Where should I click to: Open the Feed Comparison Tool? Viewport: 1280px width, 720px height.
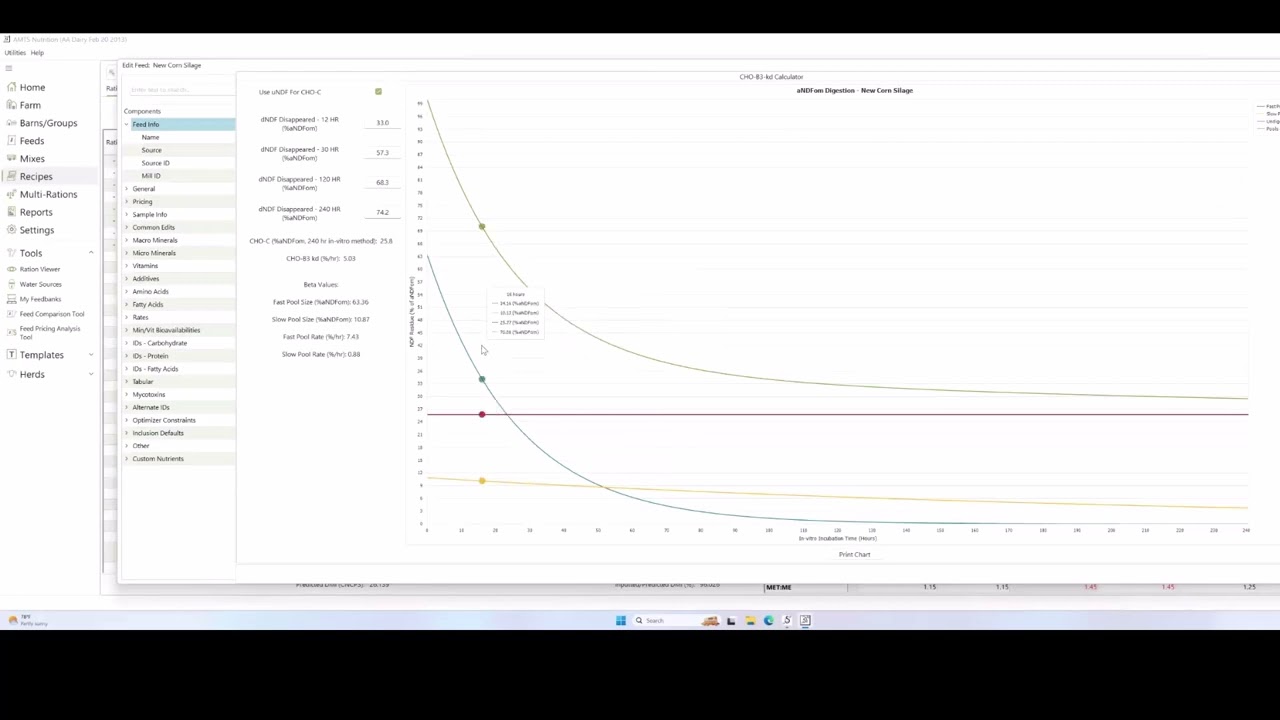pos(52,314)
